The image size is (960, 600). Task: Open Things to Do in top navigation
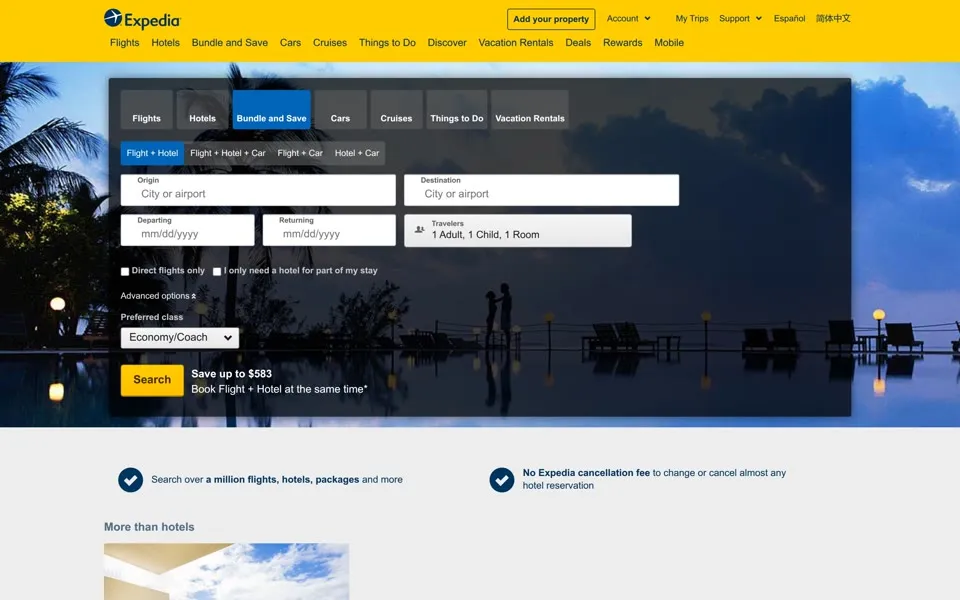[387, 43]
